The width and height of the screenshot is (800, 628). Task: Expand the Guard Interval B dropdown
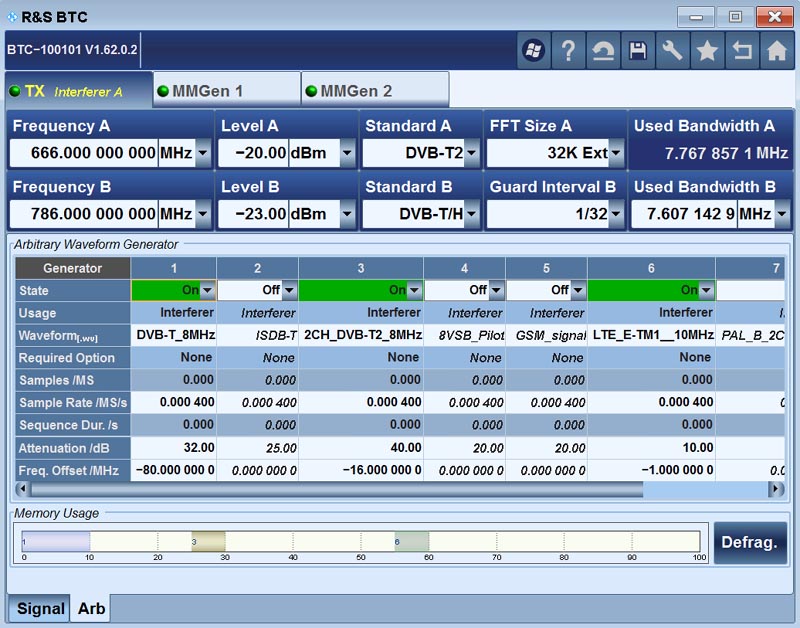point(616,214)
